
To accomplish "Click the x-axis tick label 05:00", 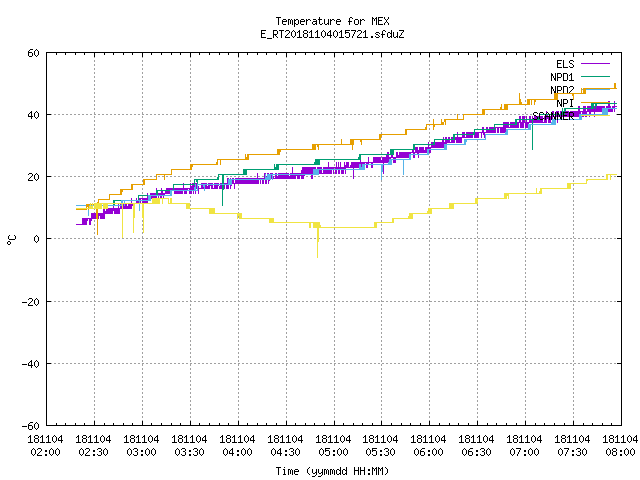I will 333,453.
